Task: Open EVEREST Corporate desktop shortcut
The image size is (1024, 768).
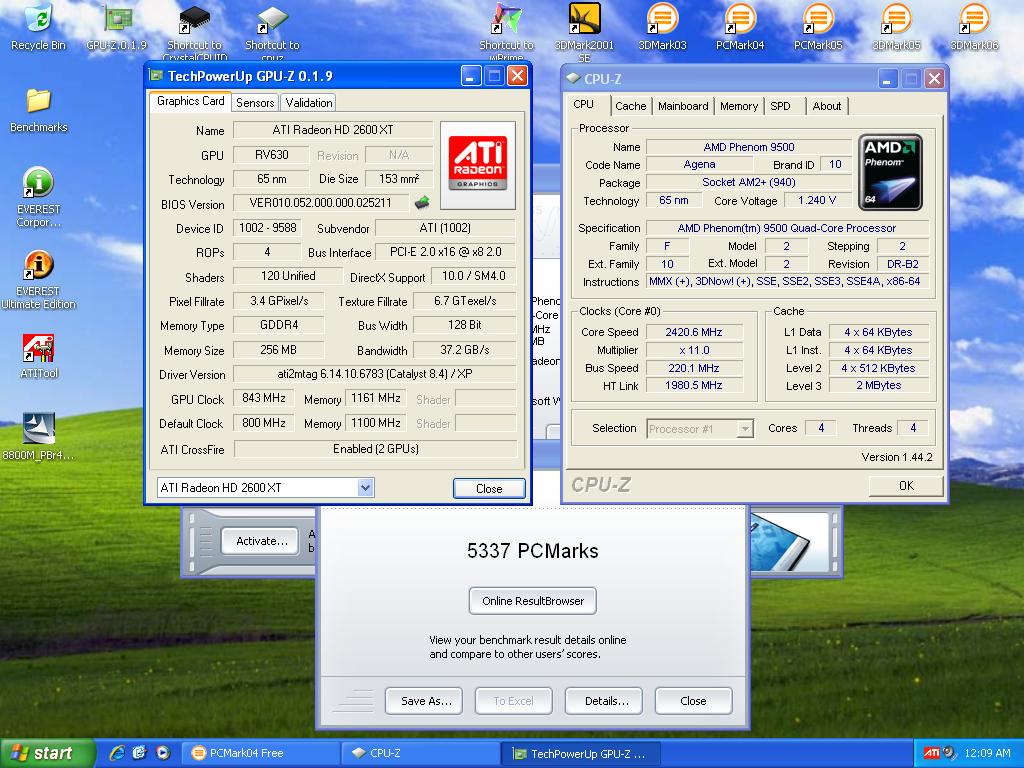Action: tap(39, 197)
